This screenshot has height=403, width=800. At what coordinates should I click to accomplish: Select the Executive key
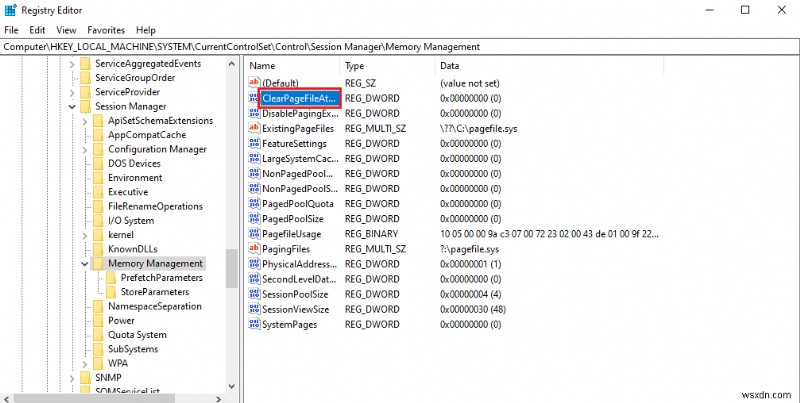tap(128, 192)
